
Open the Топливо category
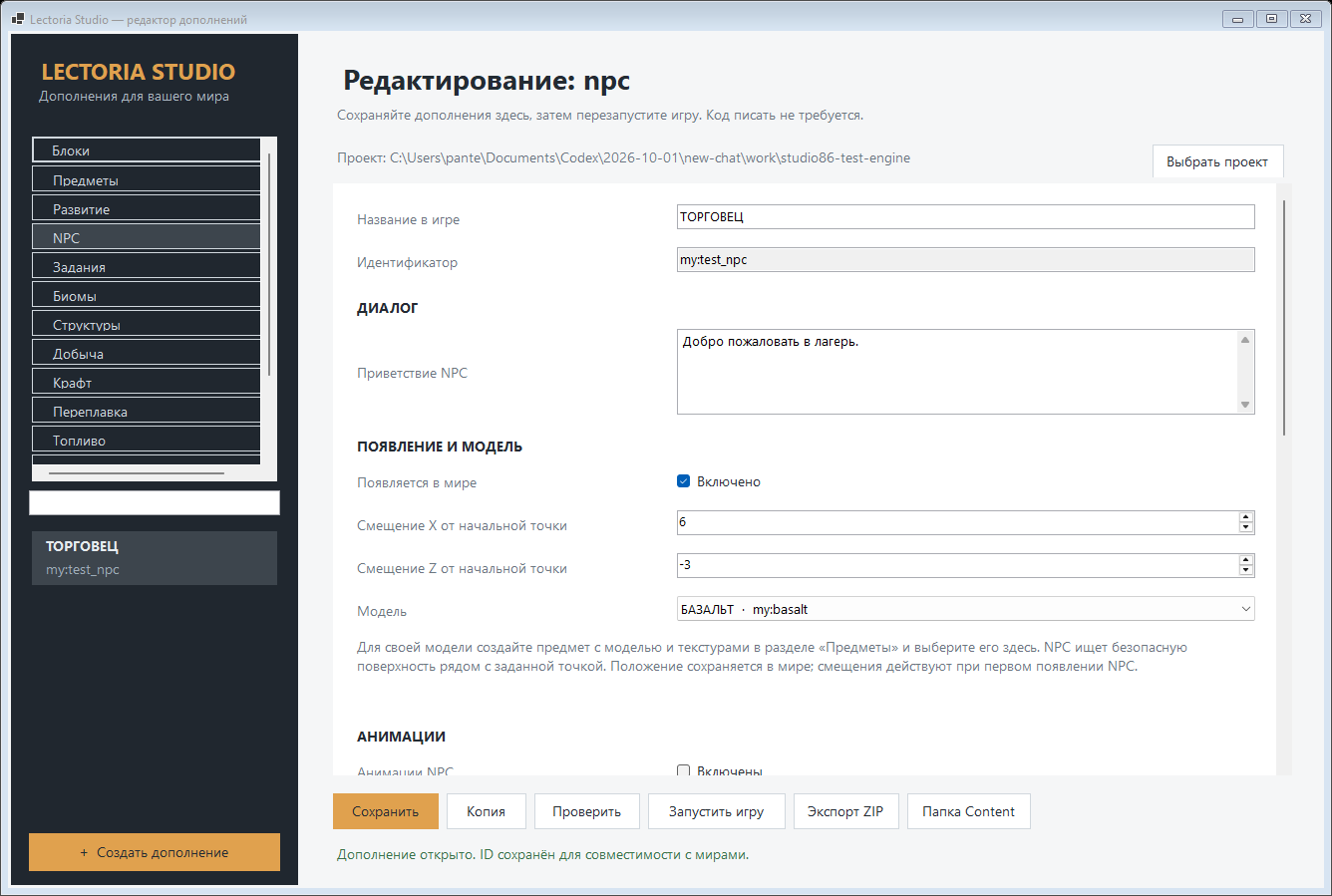click(x=147, y=440)
